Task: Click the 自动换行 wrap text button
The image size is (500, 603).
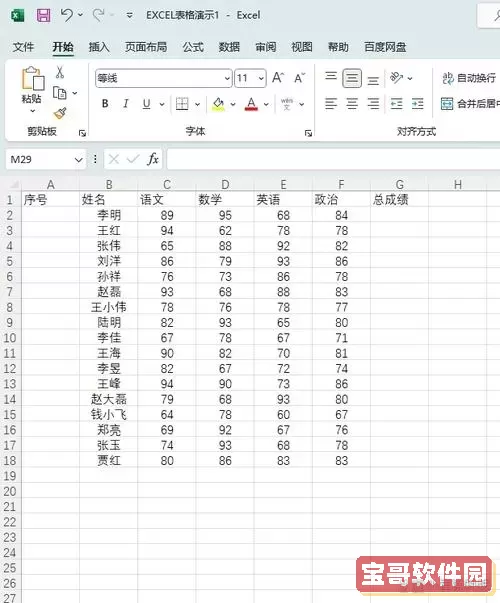Action: (469, 78)
